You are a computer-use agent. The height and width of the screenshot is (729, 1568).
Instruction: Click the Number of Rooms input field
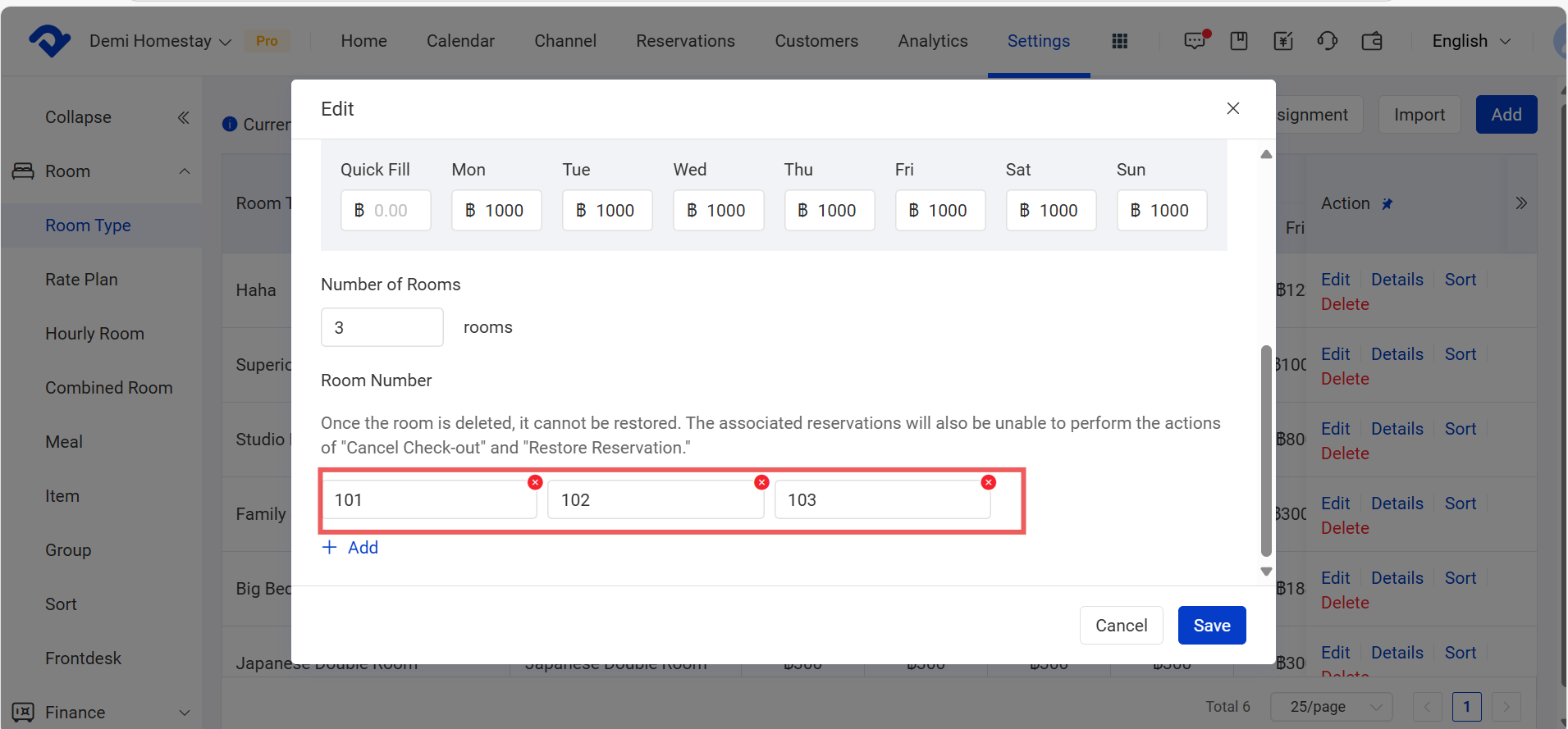point(382,327)
